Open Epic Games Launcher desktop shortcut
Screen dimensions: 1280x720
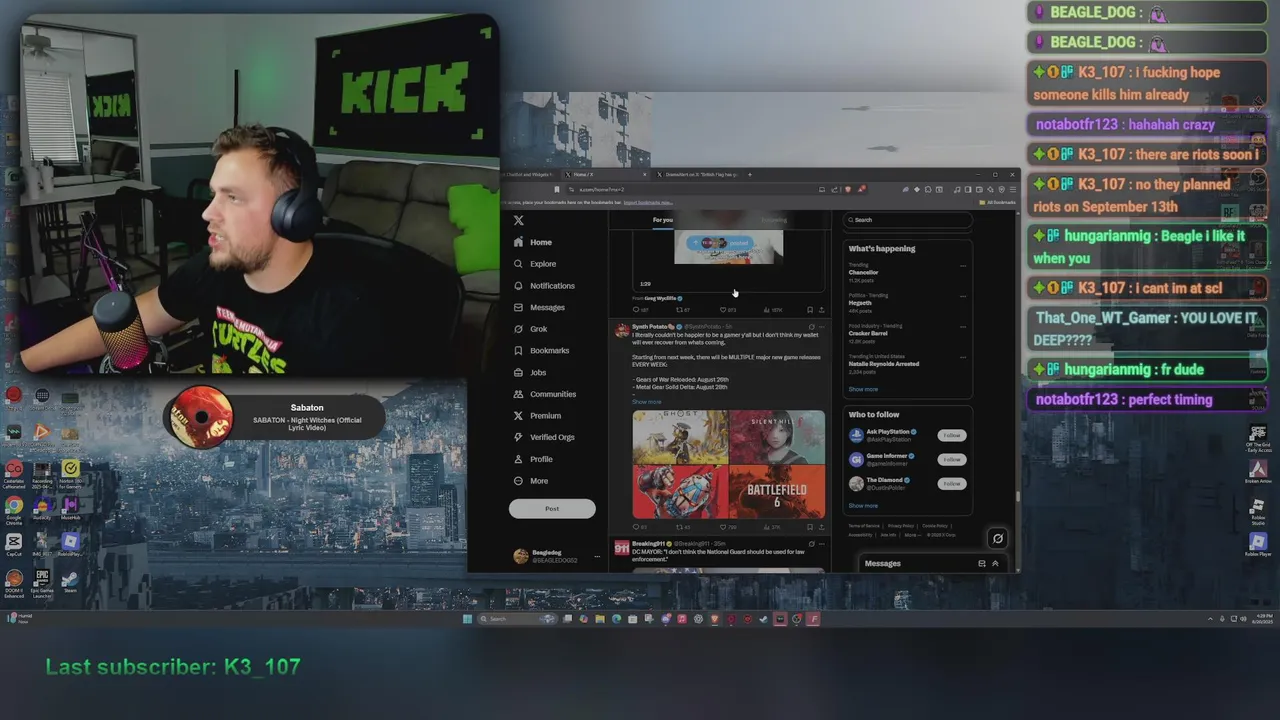pos(42,582)
